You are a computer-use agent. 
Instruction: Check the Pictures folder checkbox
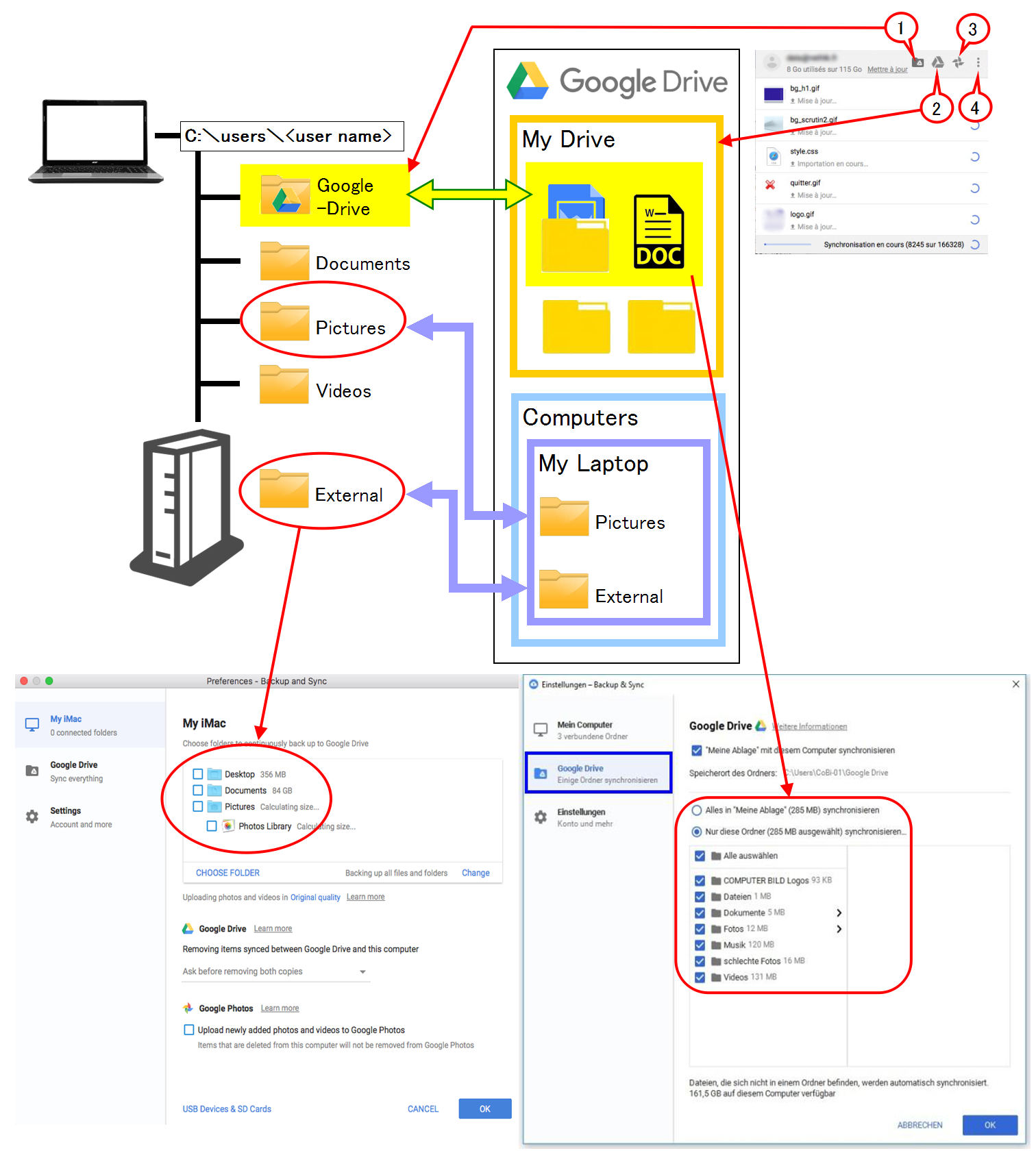point(198,807)
